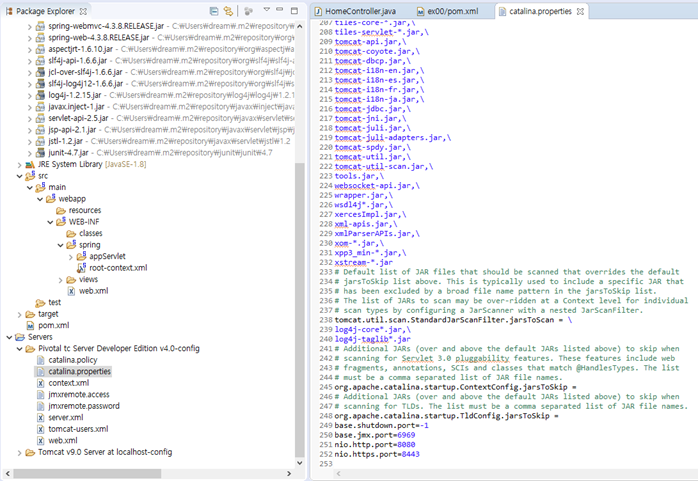Toggle Link with Editor icon
Image resolution: width=698 pixels, height=481 pixels.
pyautogui.click(x=228, y=11)
